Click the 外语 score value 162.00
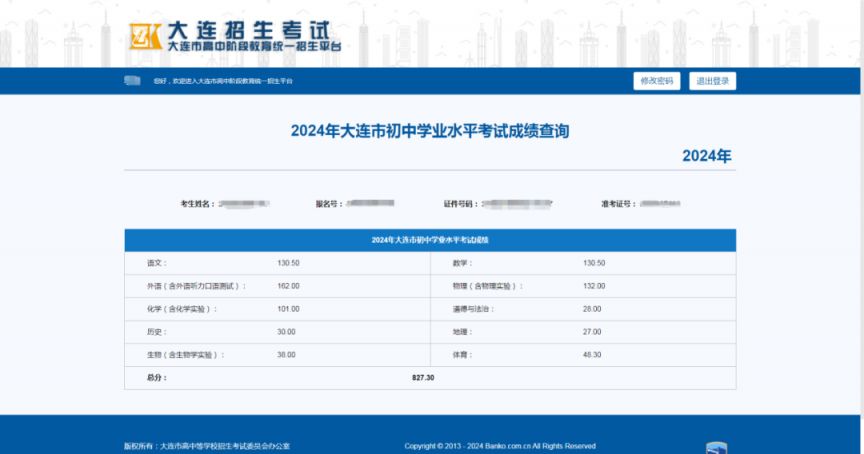The width and height of the screenshot is (864, 454). click(x=289, y=286)
